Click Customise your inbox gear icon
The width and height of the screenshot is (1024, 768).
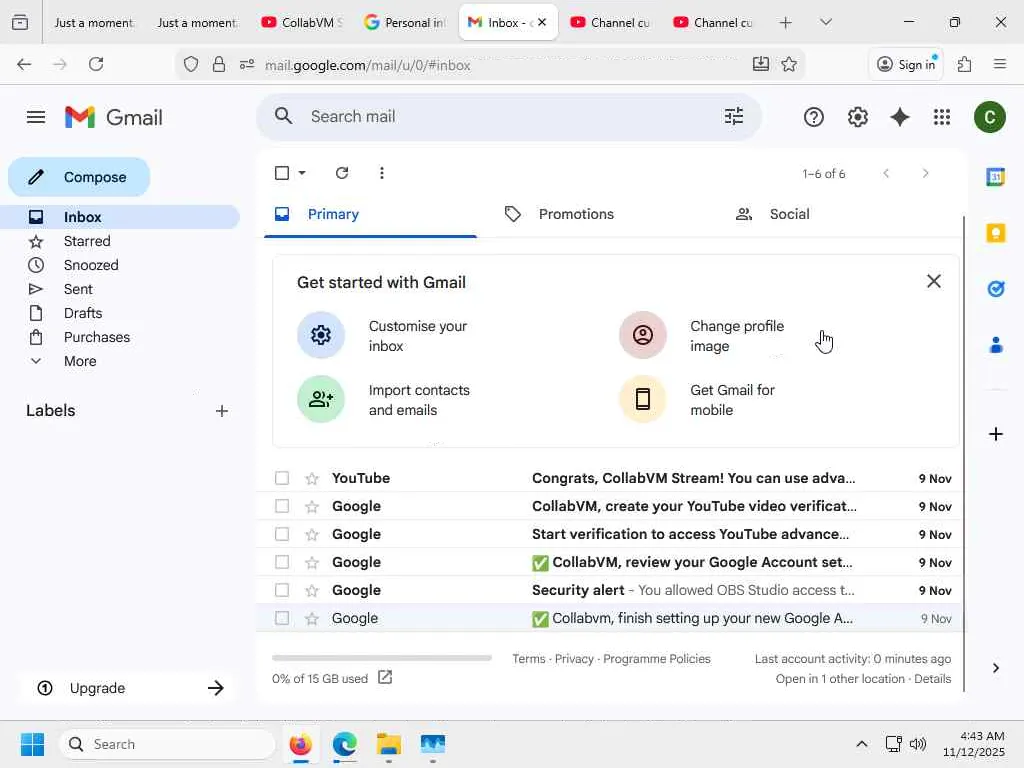tap(321, 335)
